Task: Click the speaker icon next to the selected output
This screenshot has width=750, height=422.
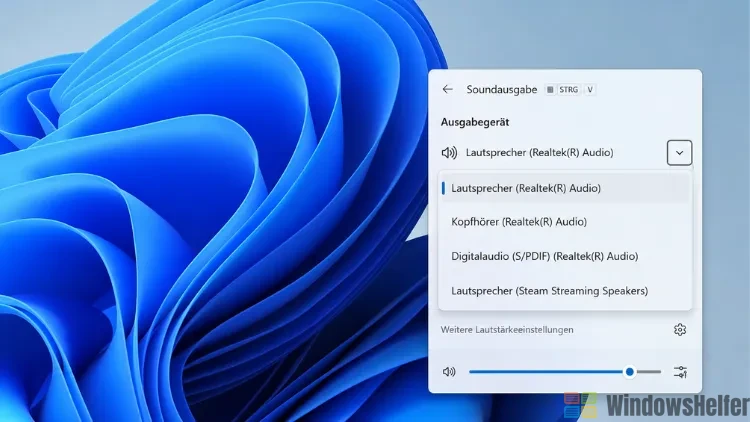Action: point(449,153)
